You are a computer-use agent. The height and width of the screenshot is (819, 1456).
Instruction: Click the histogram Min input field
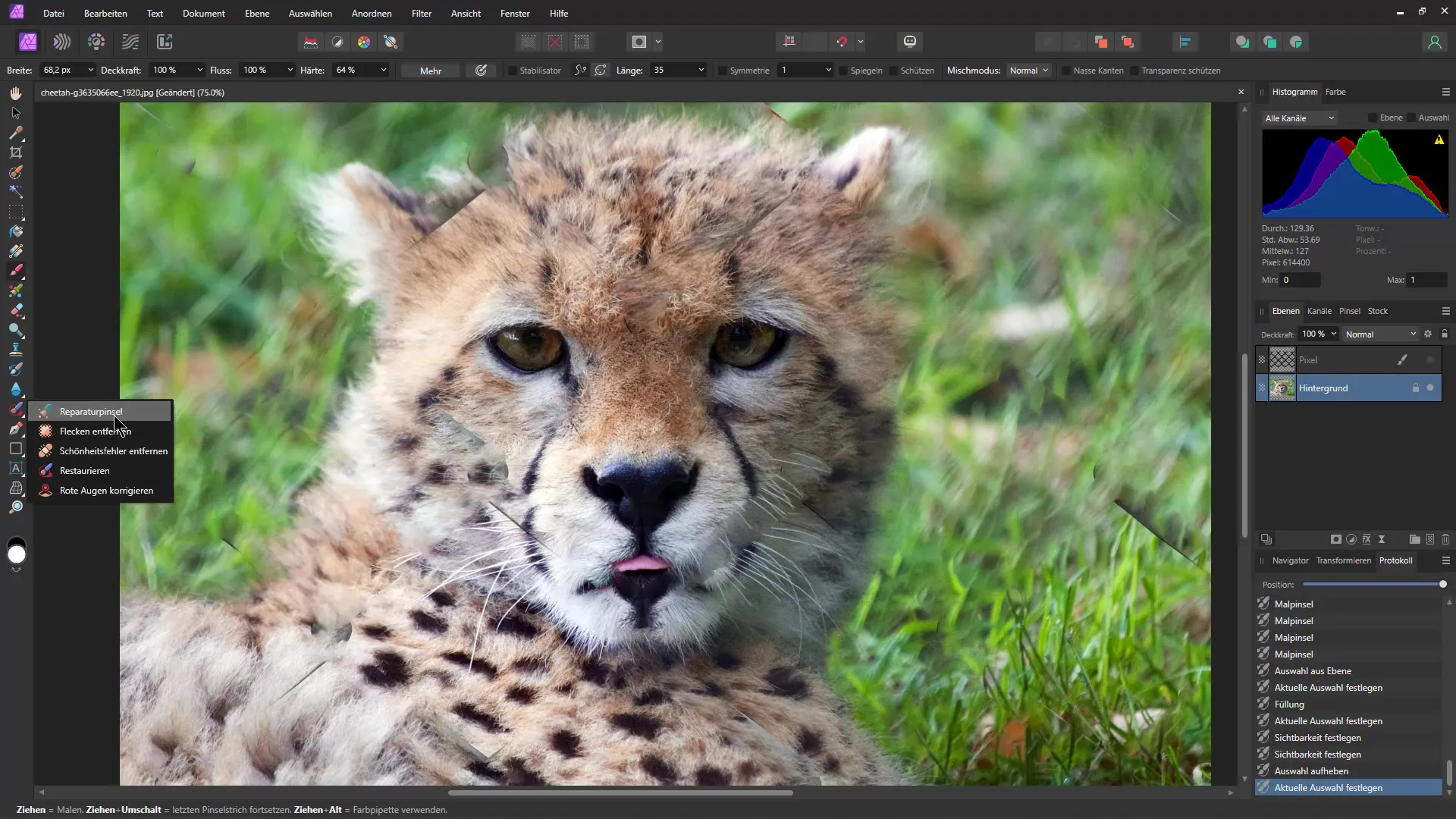(x=1301, y=280)
